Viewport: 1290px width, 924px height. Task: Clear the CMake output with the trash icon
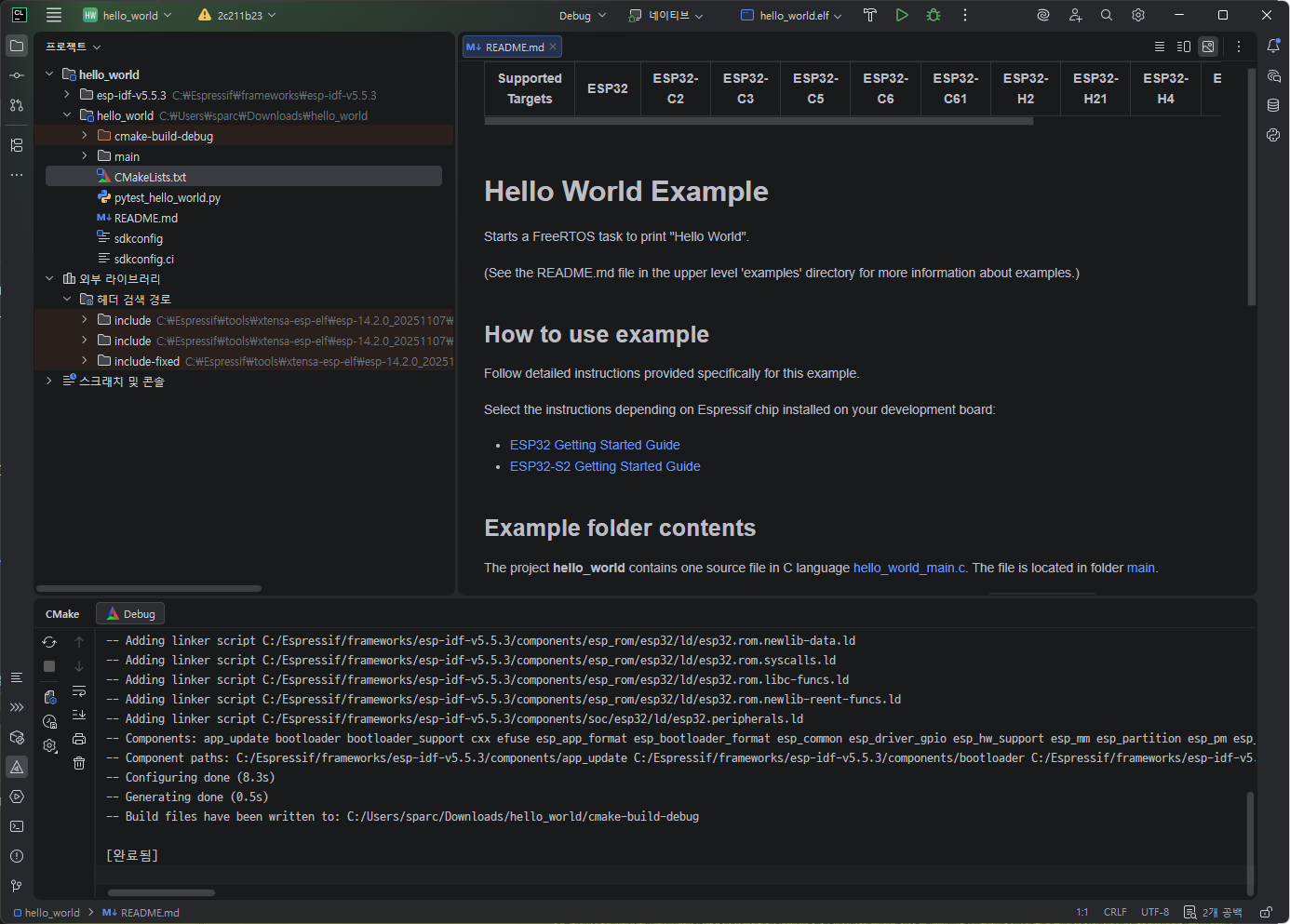tap(79, 763)
